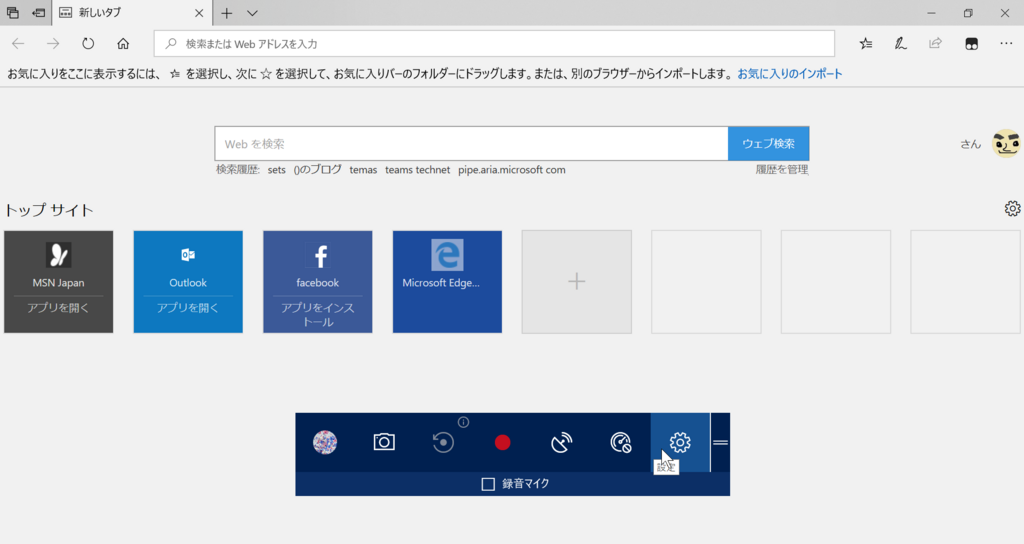
Task: Open Outlook top site tile
Action: coord(188,281)
